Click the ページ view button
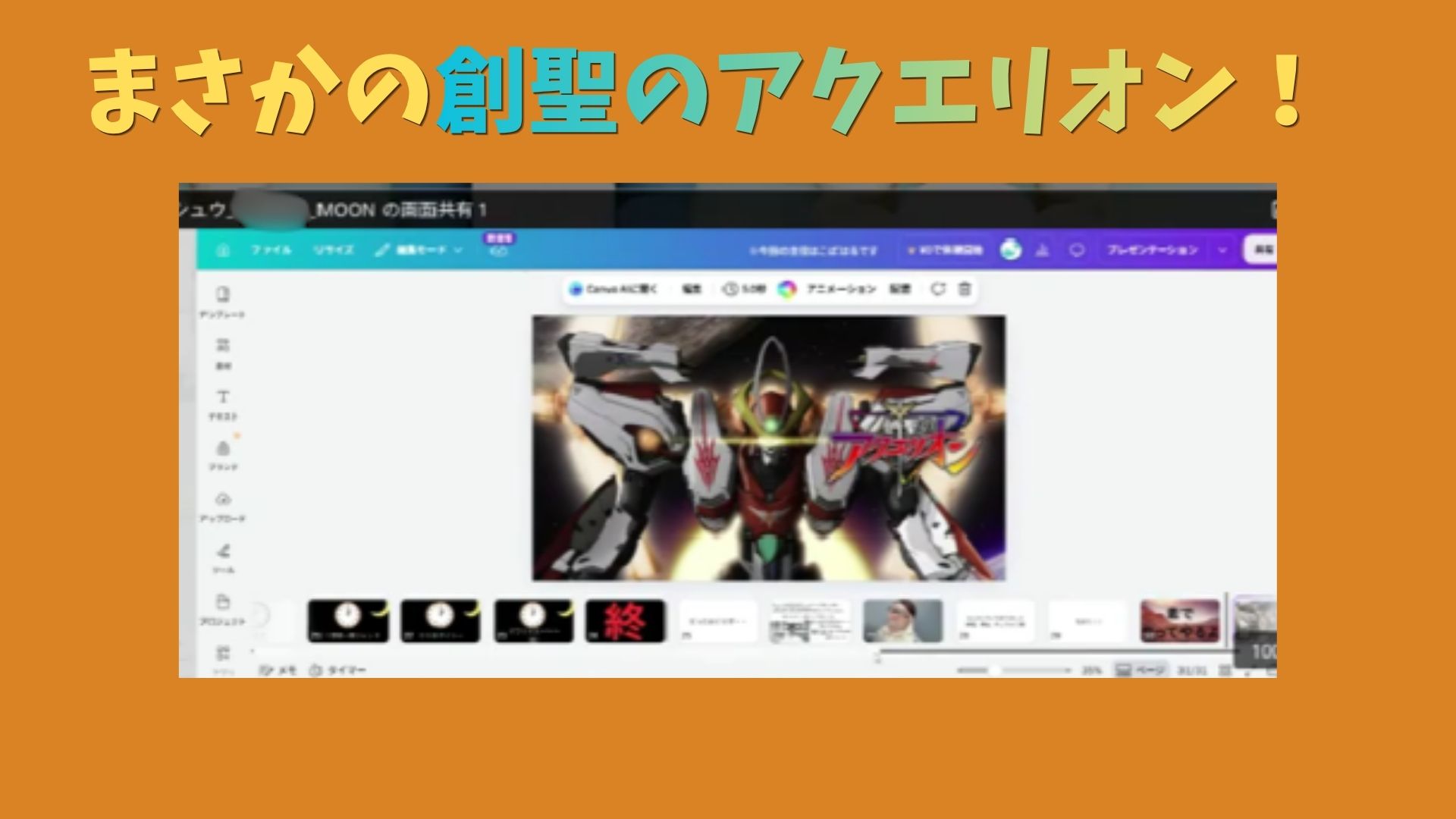The height and width of the screenshot is (819, 1456). (x=1140, y=670)
